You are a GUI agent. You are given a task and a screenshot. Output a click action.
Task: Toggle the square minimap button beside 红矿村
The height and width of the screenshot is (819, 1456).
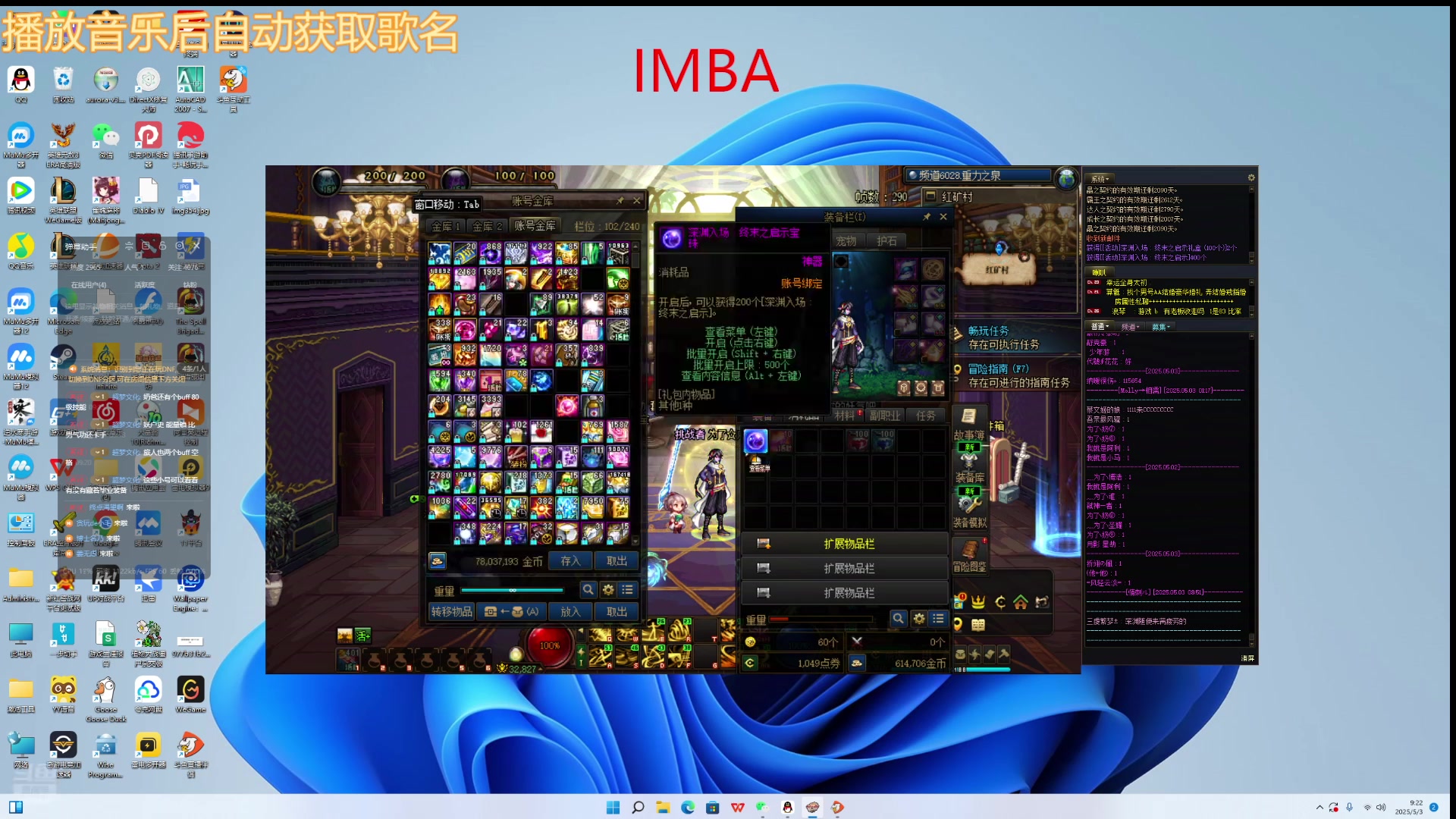pos(930,196)
